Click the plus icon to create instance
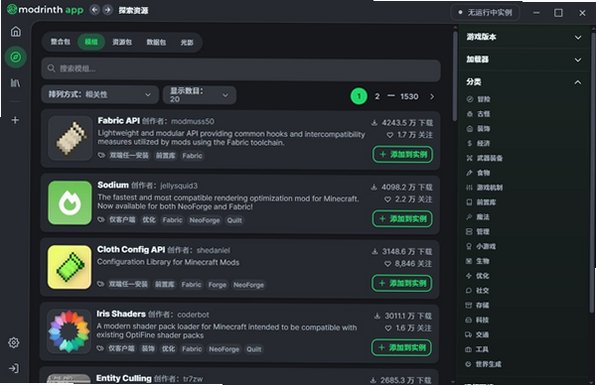The image size is (596, 385). pos(15,120)
